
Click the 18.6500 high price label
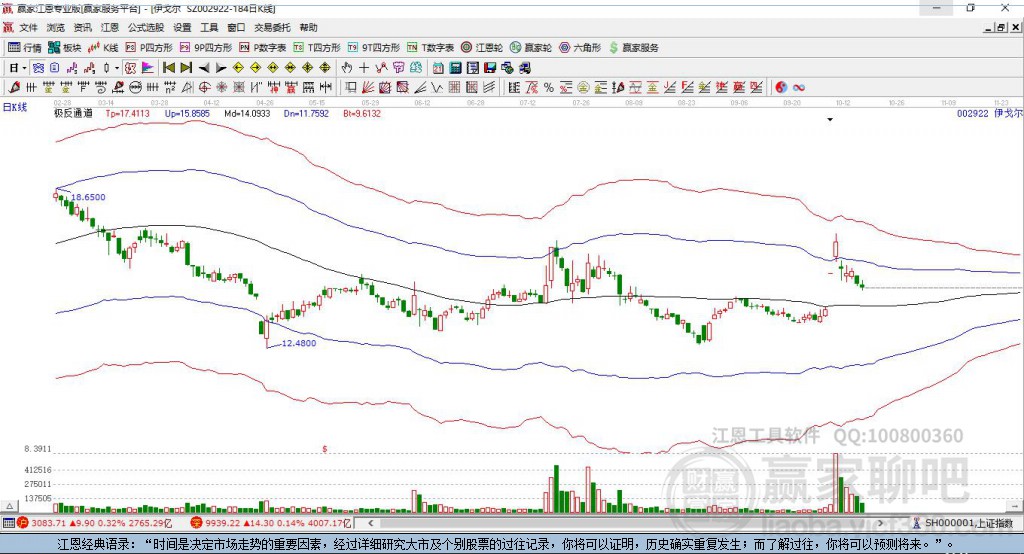88,197
